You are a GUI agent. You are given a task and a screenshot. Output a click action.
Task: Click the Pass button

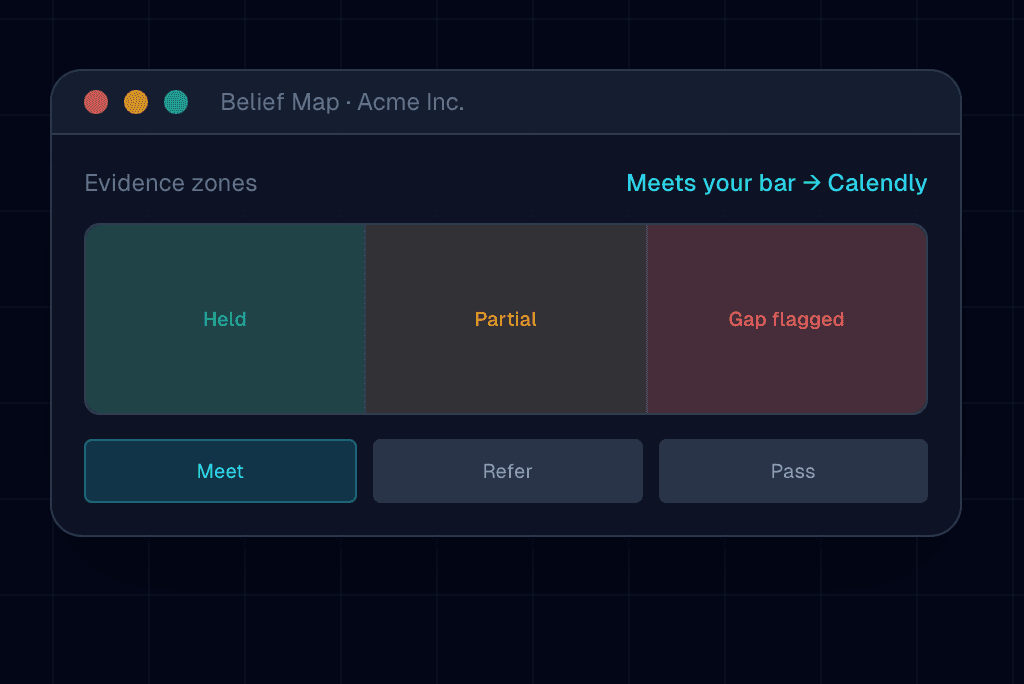[793, 470]
